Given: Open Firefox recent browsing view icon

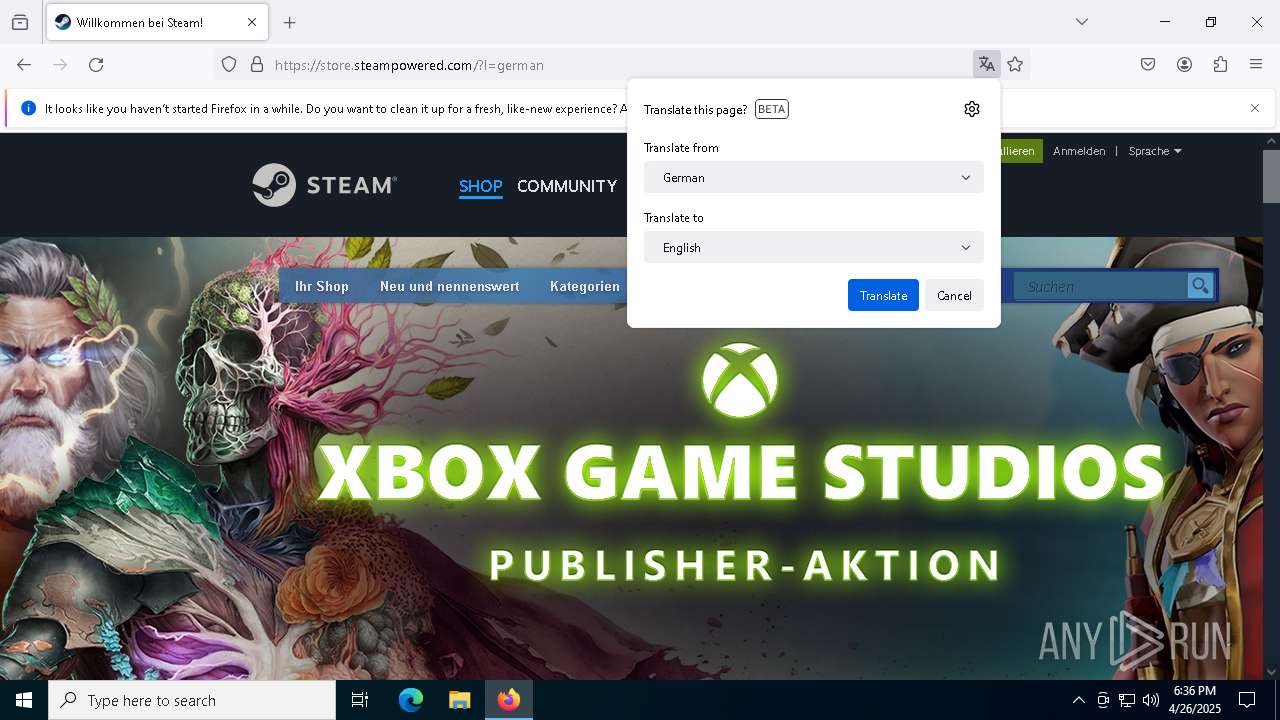Looking at the screenshot, I should [x=20, y=22].
